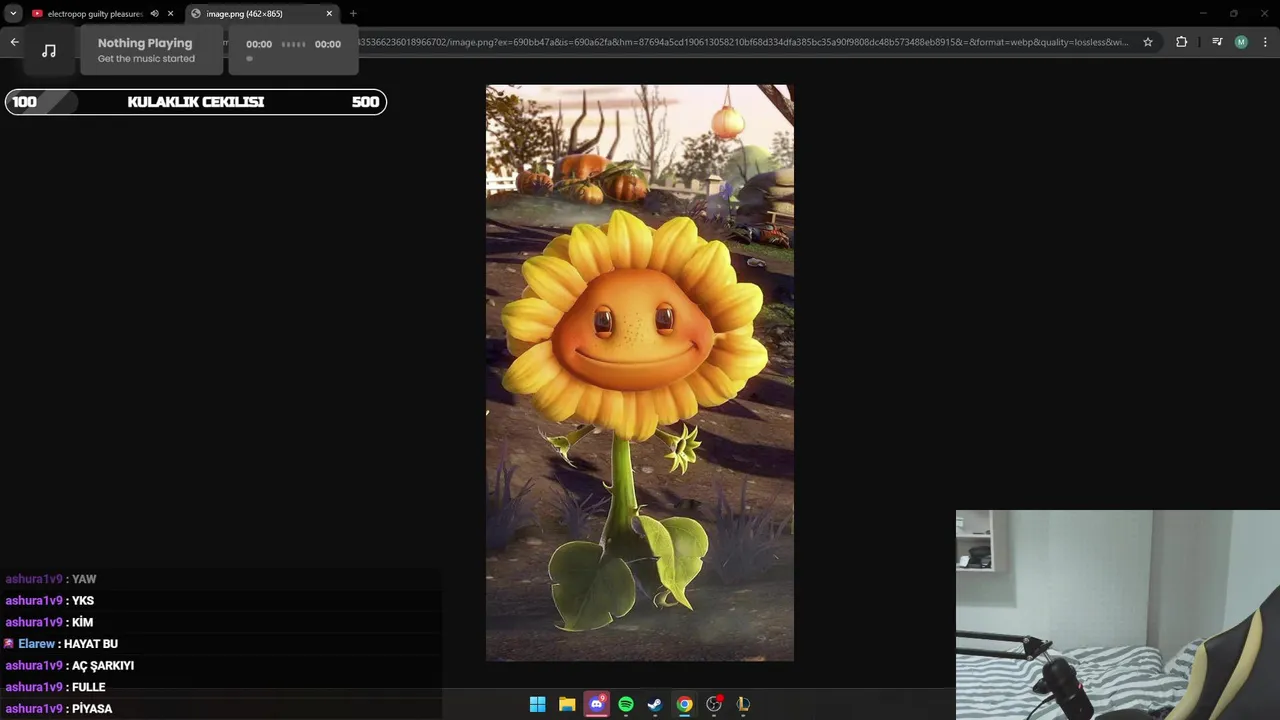Open the Extensions puzzle icon

[x=1182, y=42]
